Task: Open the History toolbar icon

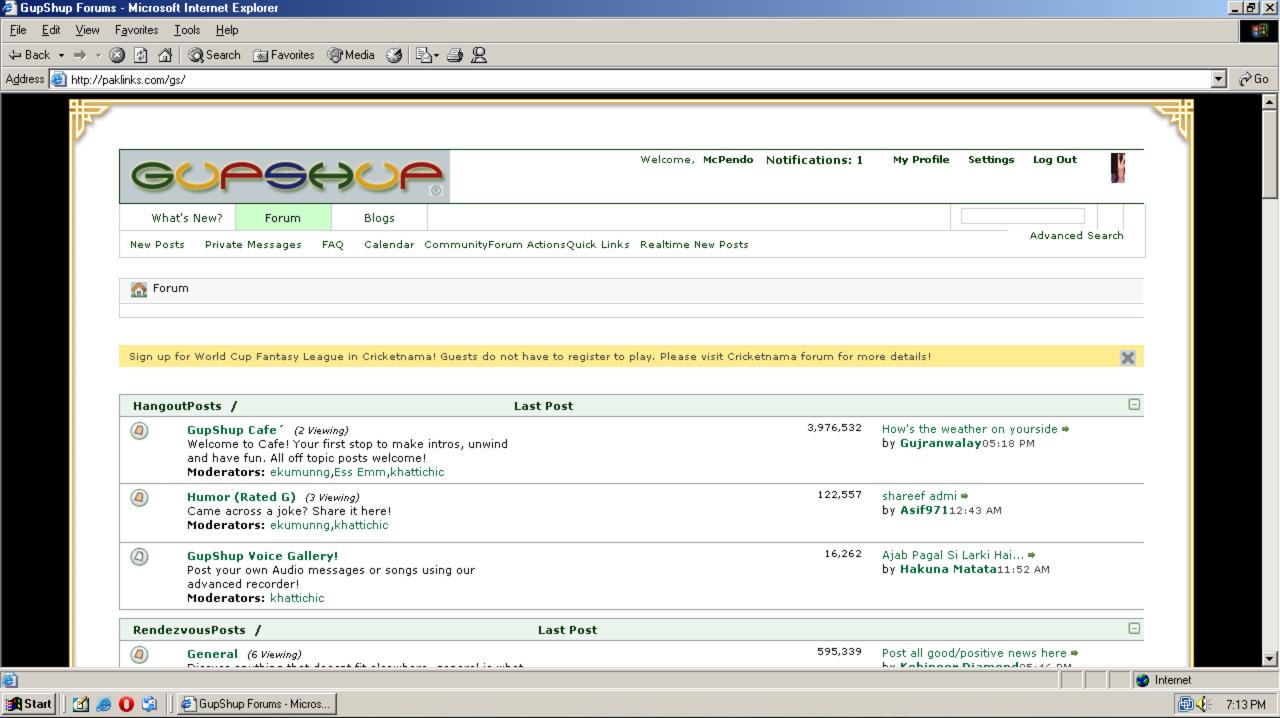Action: coord(393,56)
